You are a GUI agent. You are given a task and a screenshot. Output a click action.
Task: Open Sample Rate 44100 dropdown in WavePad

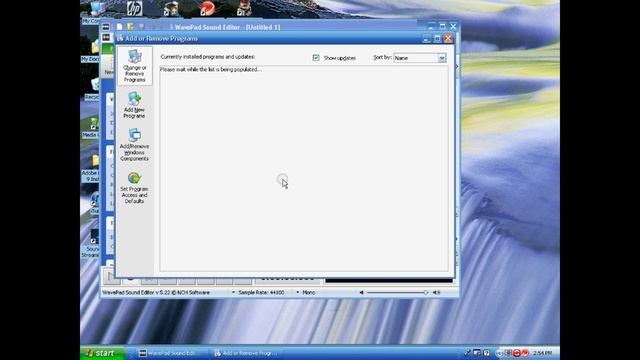pos(259,292)
